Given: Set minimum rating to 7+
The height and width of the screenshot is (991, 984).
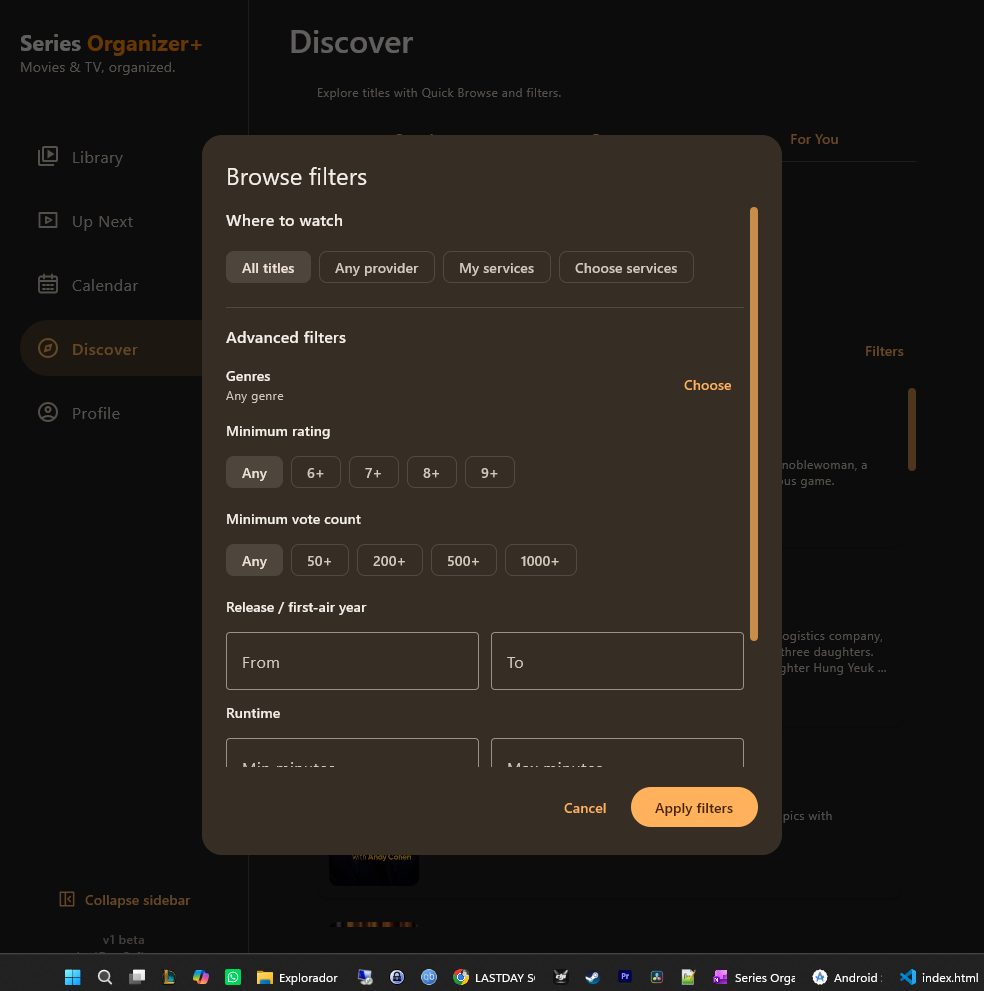Looking at the screenshot, I should [x=374, y=472].
